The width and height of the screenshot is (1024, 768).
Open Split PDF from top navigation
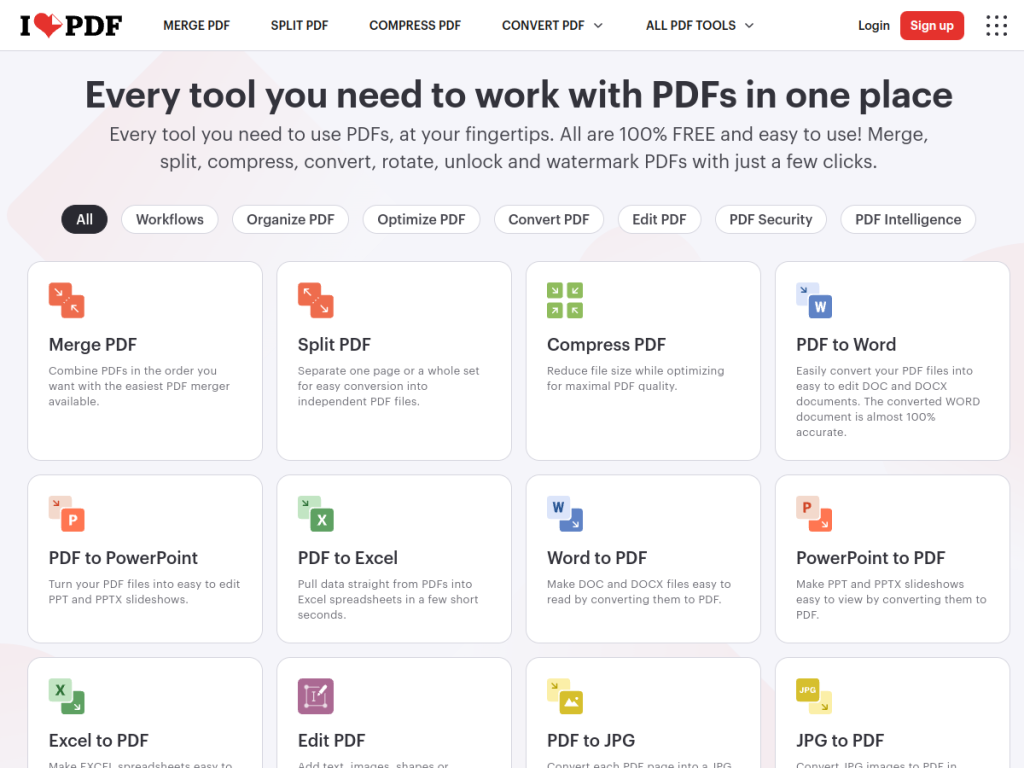pos(300,25)
